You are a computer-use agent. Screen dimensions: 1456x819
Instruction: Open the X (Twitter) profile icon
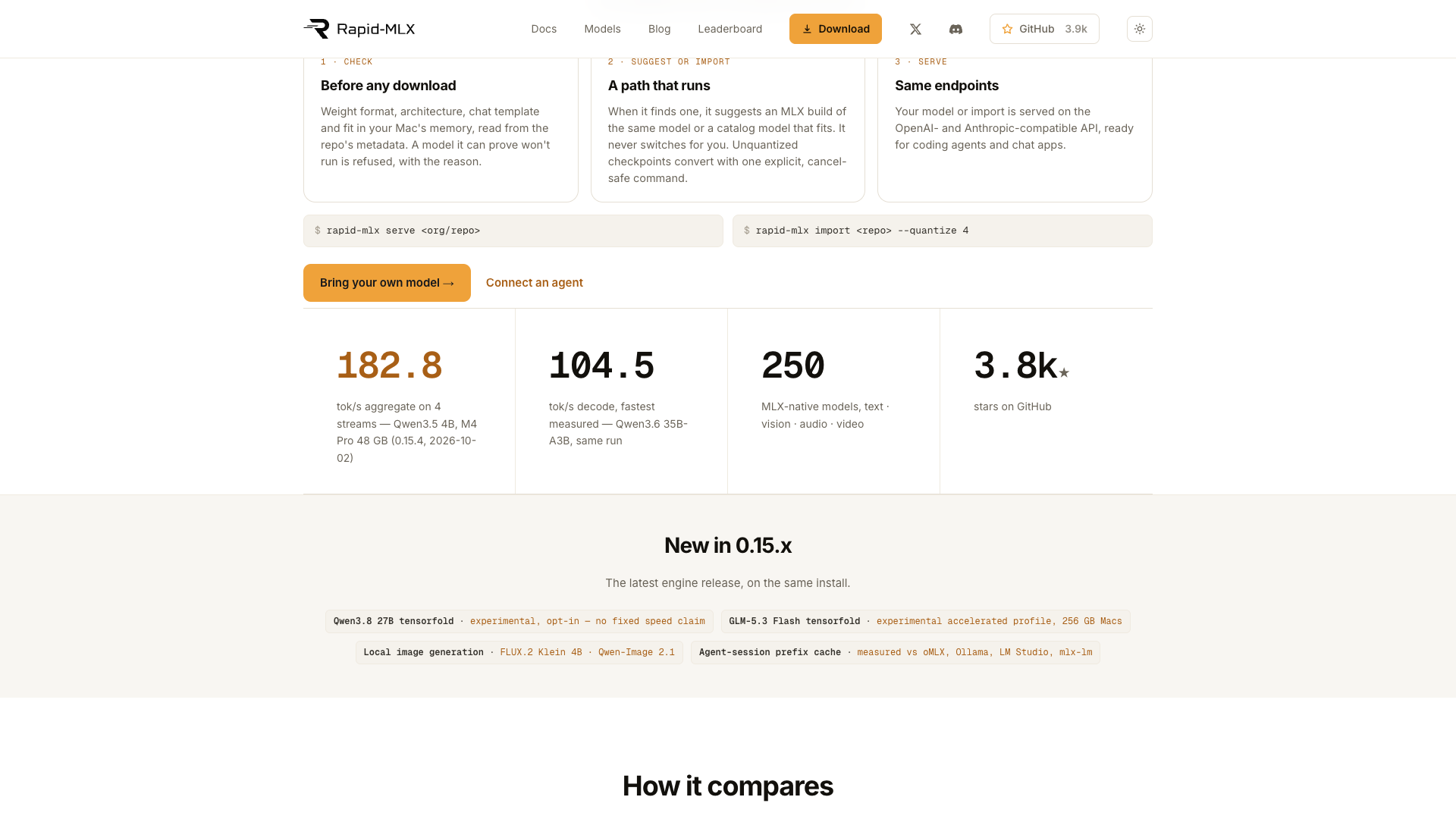[x=915, y=29]
